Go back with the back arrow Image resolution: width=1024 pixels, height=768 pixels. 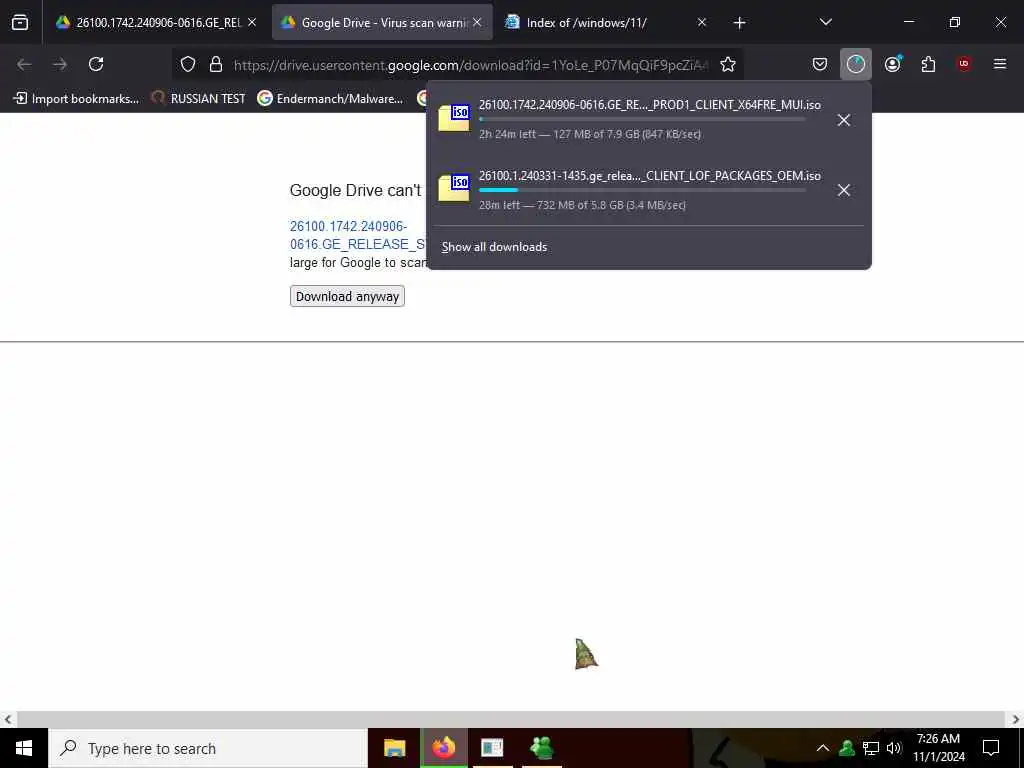click(24, 64)
